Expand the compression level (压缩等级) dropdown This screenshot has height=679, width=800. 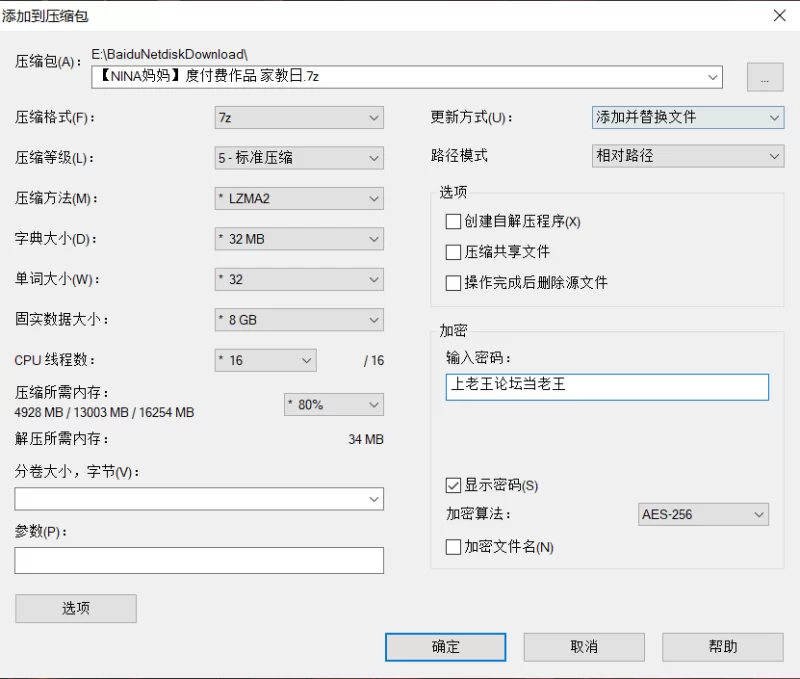coord(299,158)
